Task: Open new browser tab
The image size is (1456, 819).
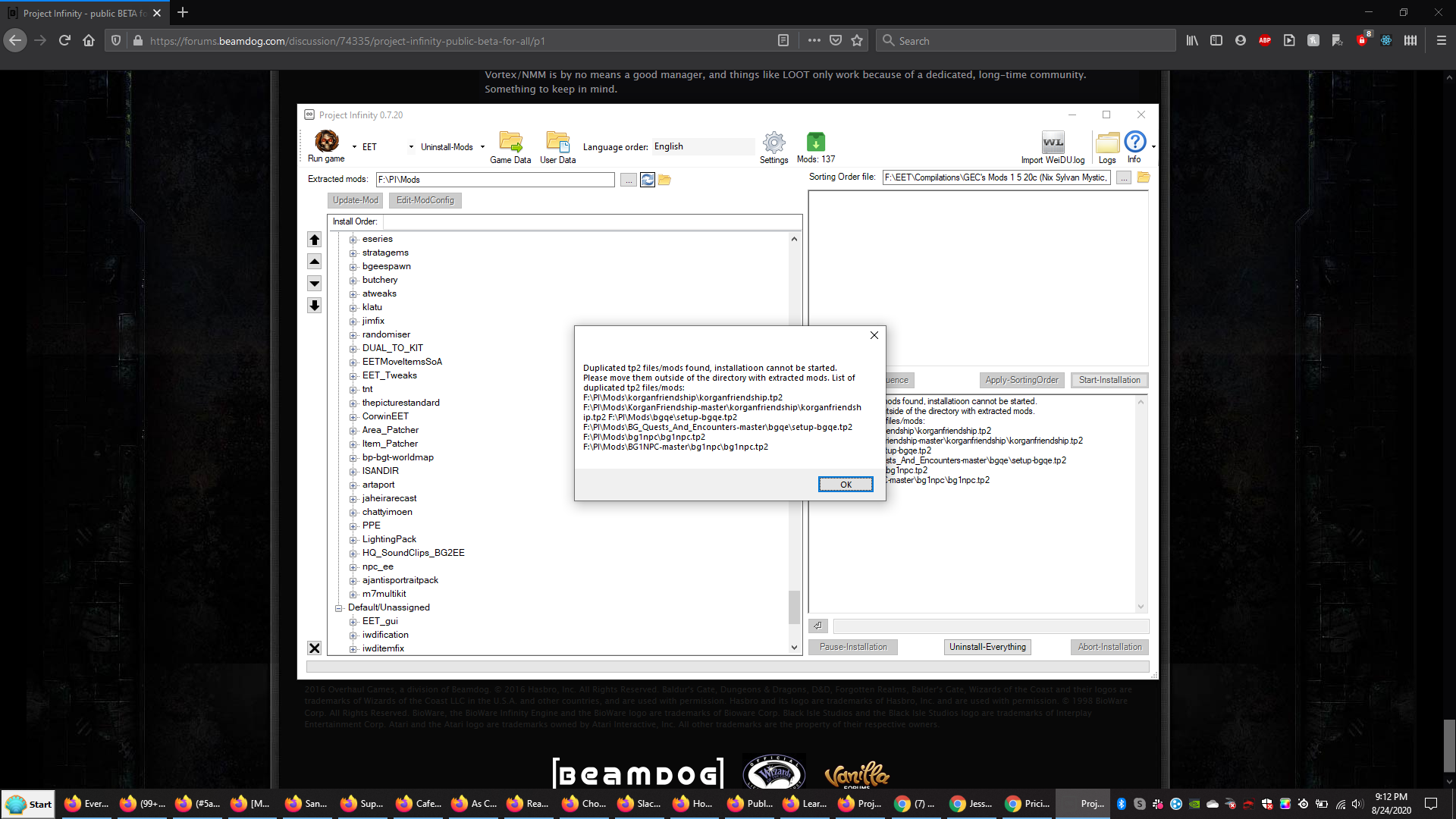Action: (183, 13)
